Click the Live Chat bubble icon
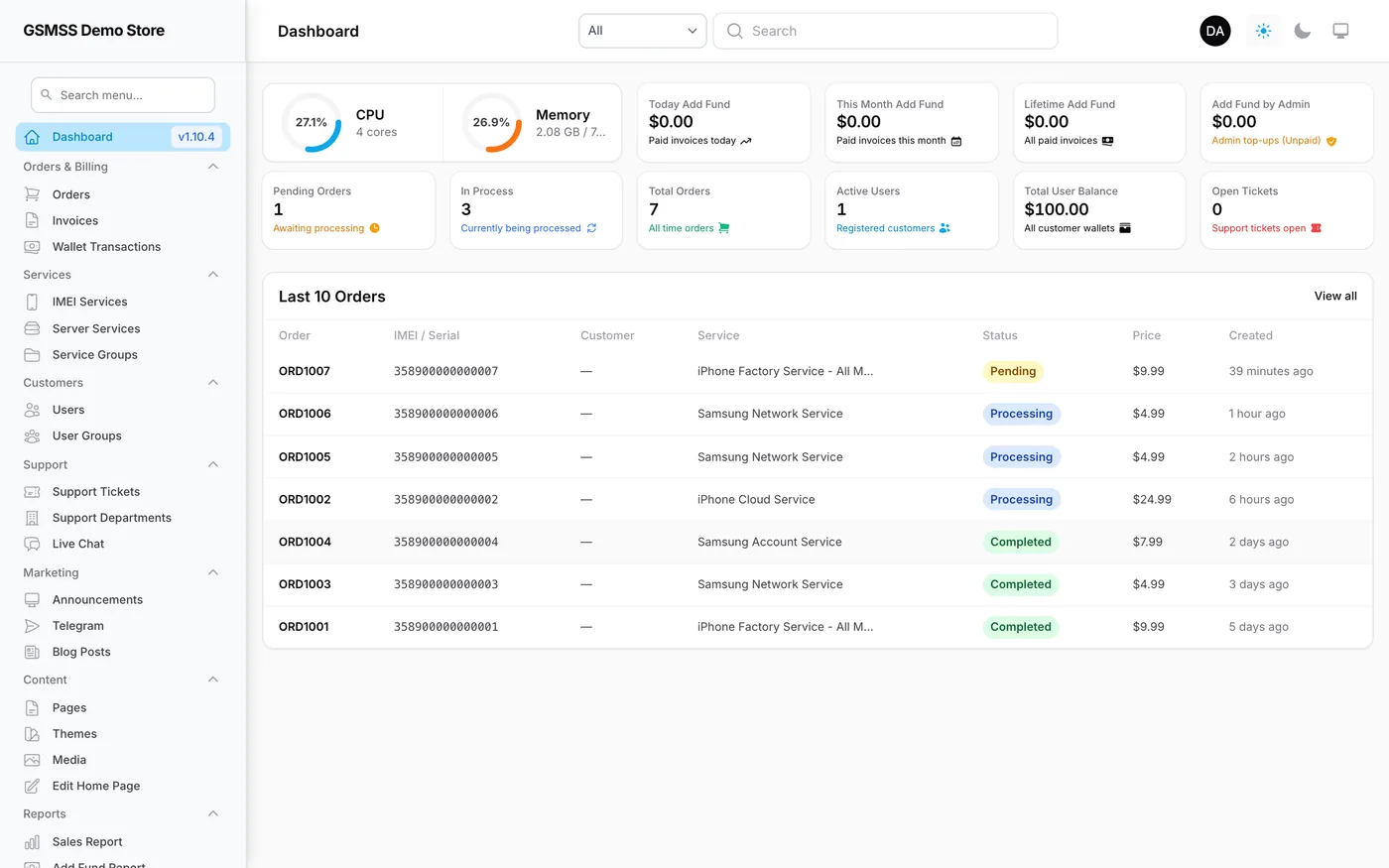 tap(32, 544)
